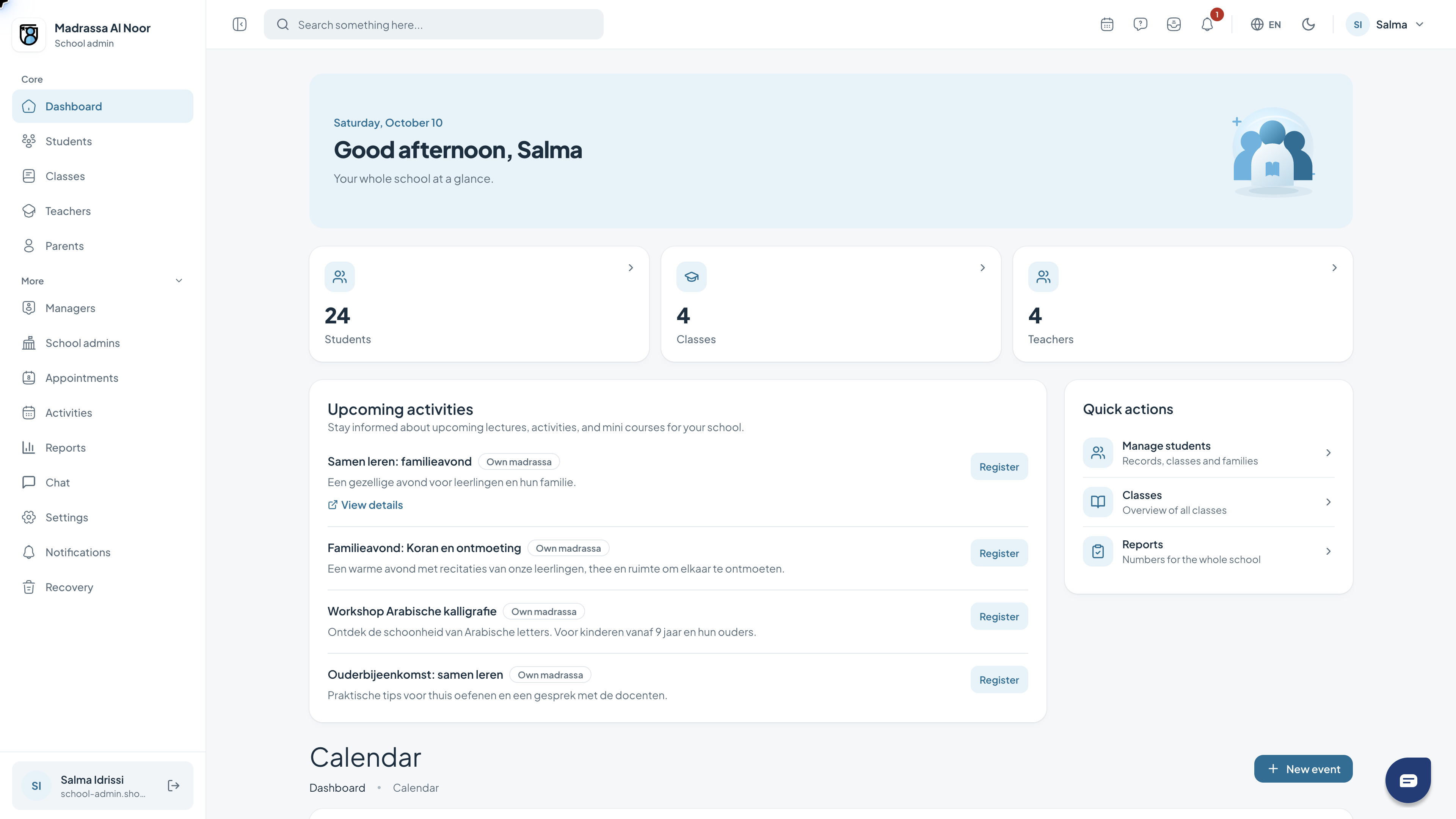The image size is (1456, 819).
Task: Collapse the More sidebar section
Action: tap(179, 281)
